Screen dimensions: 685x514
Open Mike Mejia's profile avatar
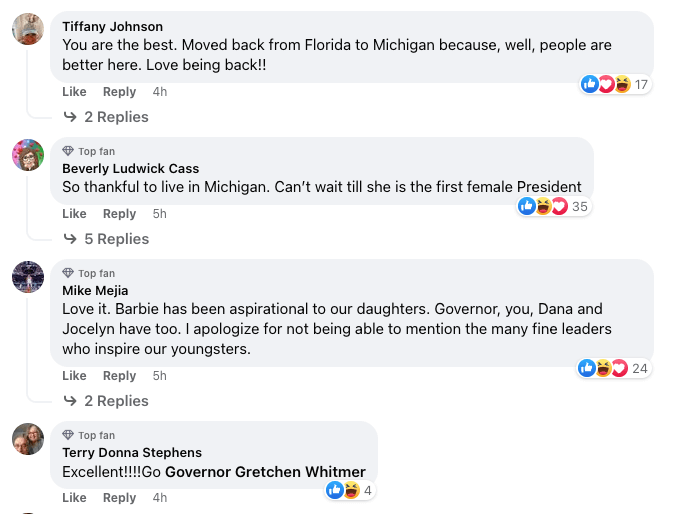point(28,277)
